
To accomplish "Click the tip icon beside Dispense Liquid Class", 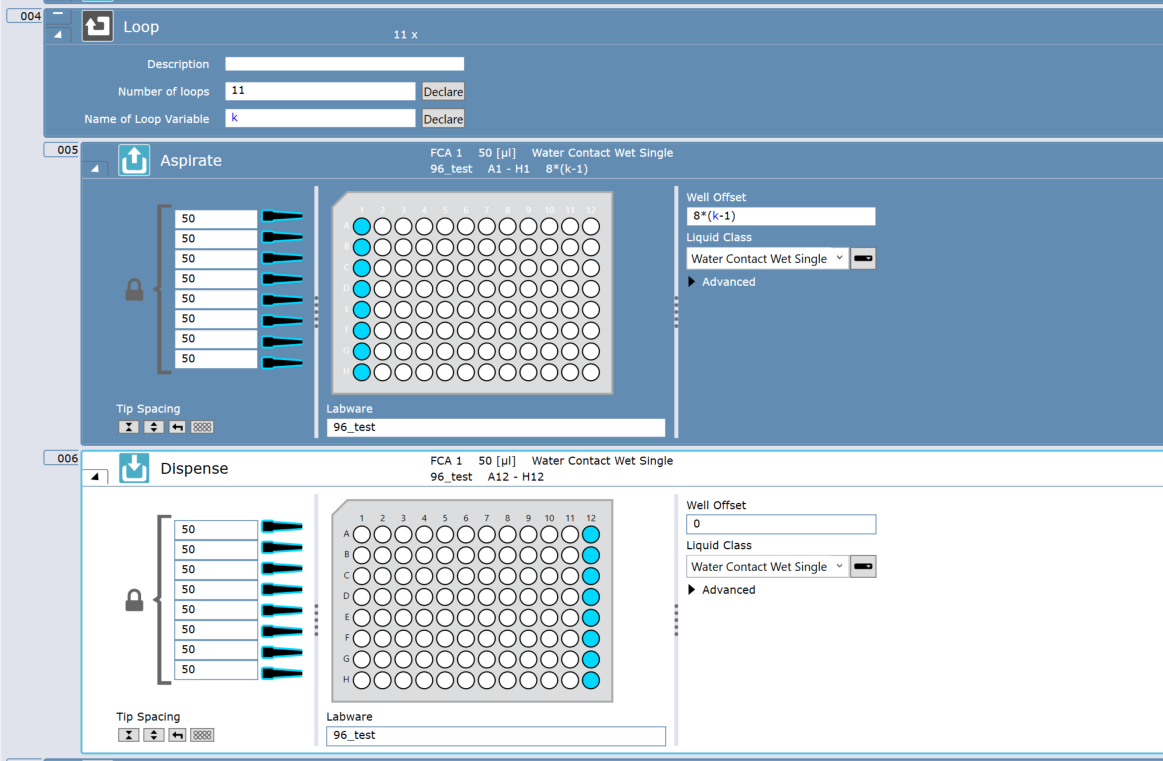I will point(863,567).
